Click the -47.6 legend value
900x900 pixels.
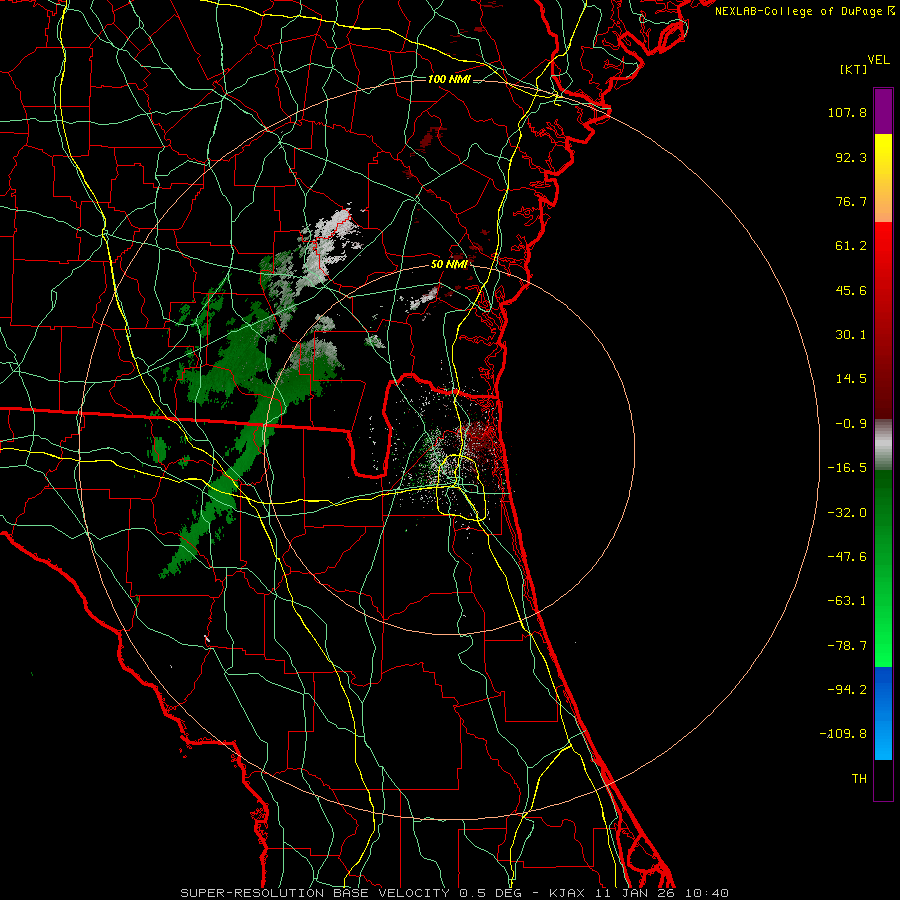click(x=847, y=557)
